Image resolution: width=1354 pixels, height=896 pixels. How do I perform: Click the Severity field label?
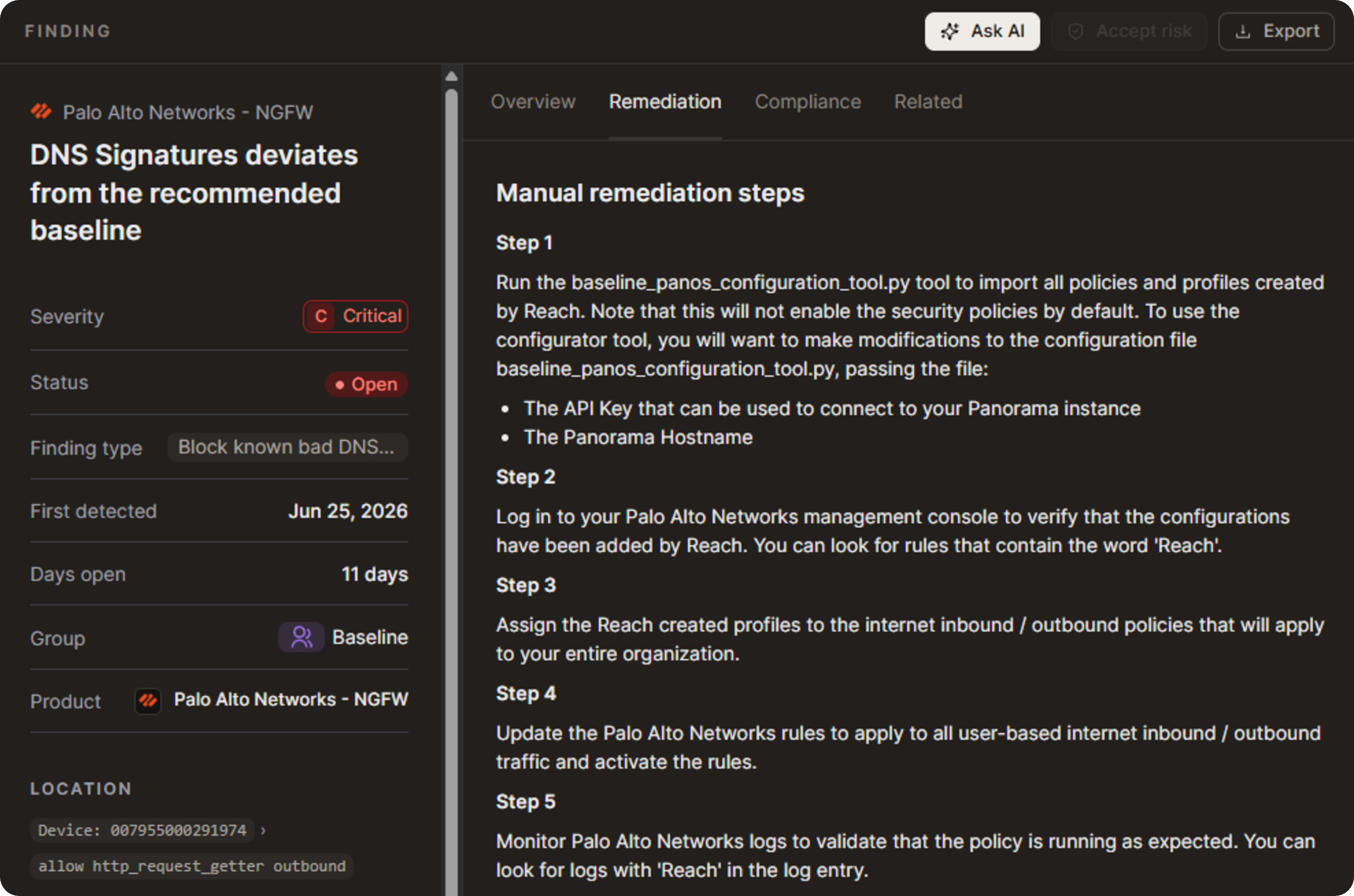pos(67,316)
